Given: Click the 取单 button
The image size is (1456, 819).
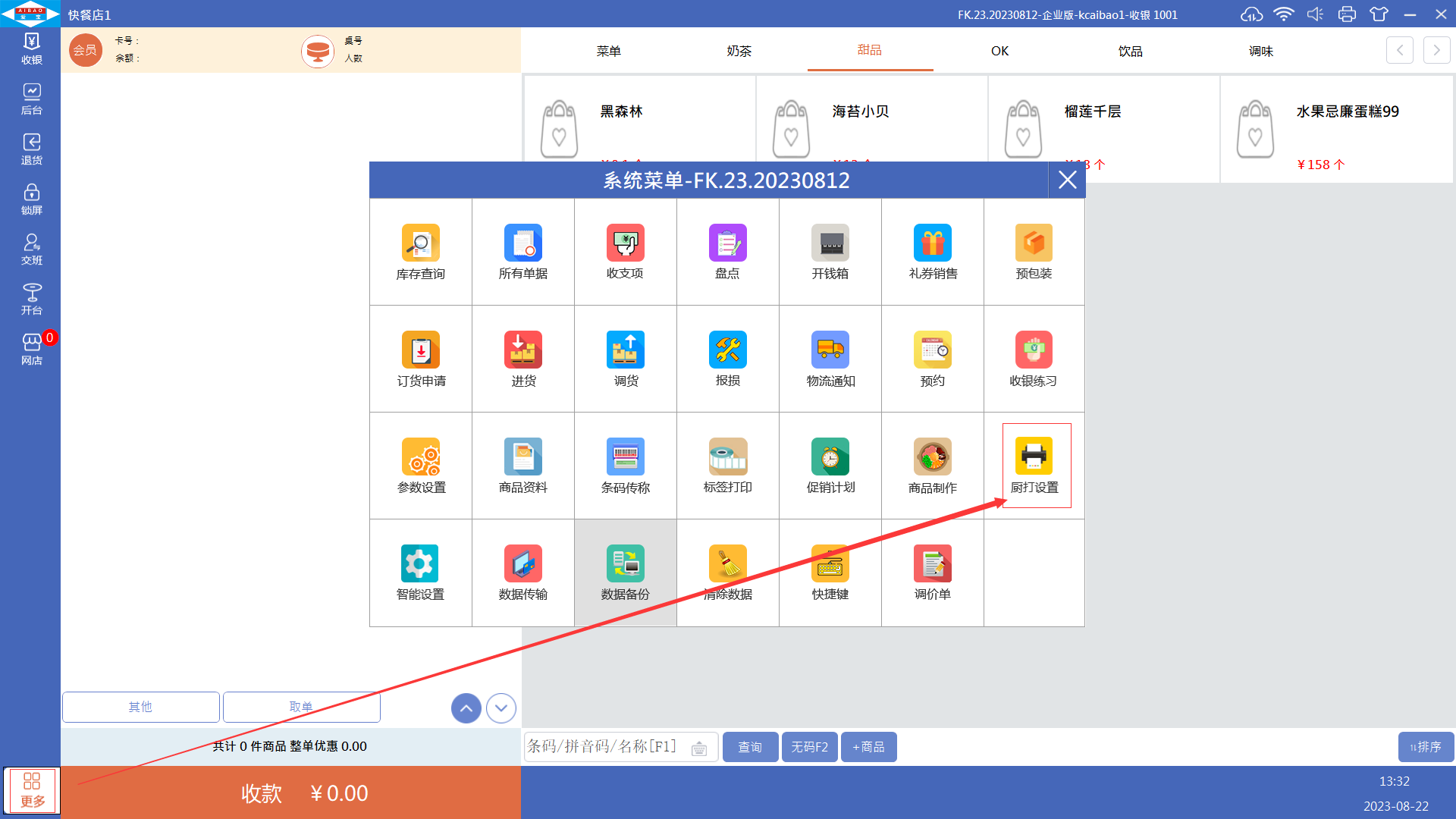Looking at the screenshot, I should [x=302, y=707].
